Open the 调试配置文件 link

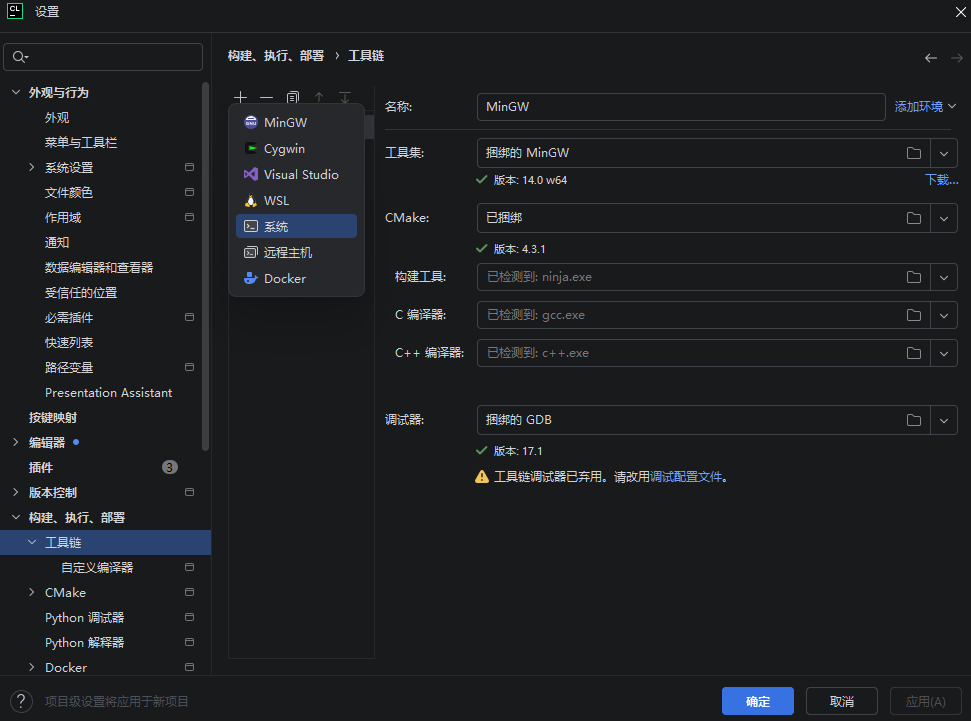click(x=686, y=476)
